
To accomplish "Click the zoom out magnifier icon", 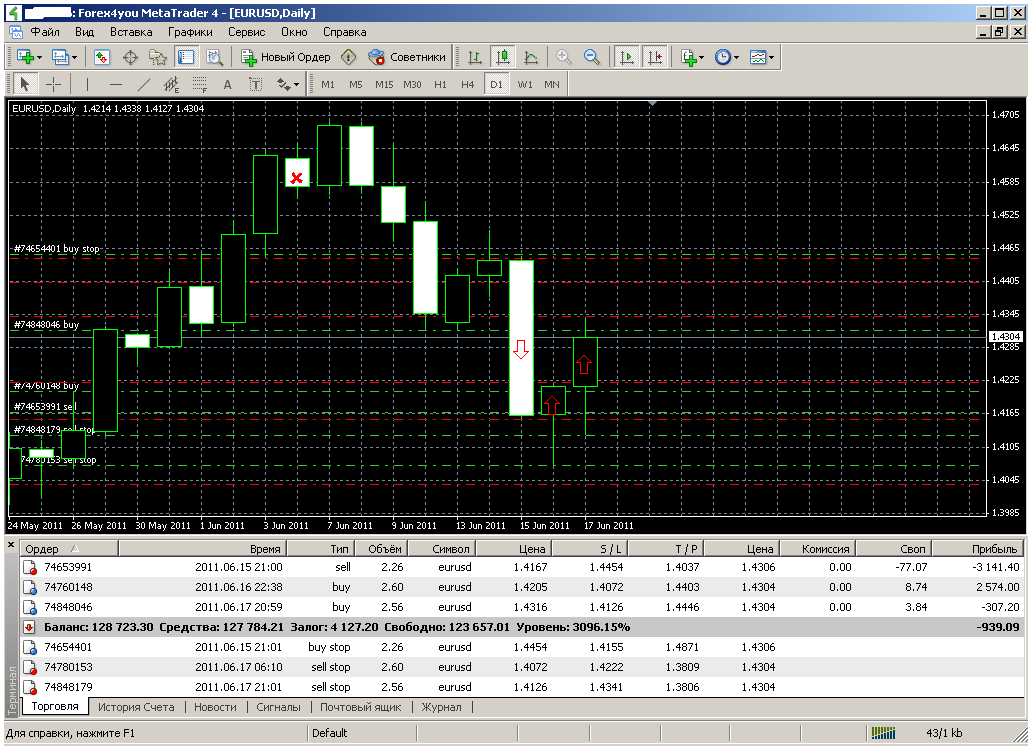I will point(592,57).
